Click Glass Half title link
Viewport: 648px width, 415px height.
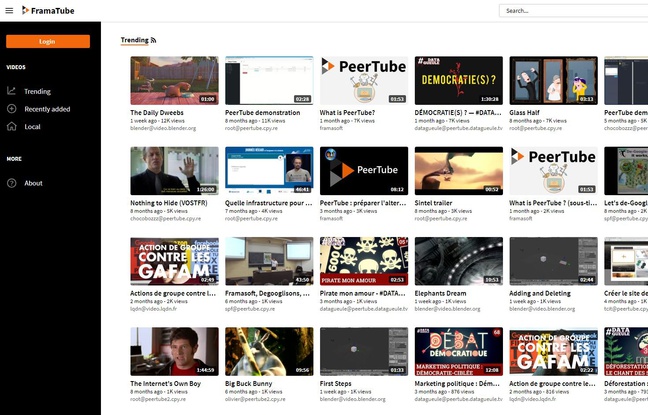click(x=524, y=112)
